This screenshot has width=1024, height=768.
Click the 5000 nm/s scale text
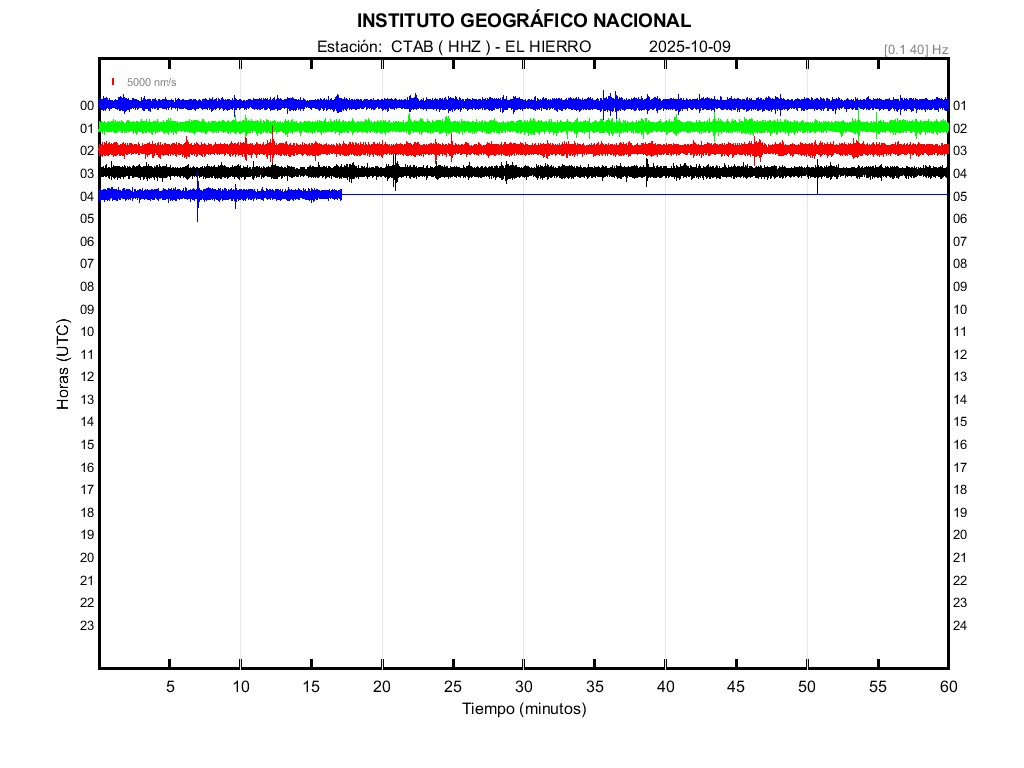[x=151, y=82]
